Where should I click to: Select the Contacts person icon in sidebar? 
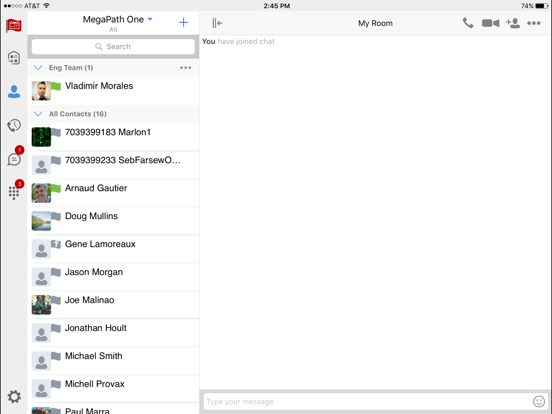click(14, 92)
